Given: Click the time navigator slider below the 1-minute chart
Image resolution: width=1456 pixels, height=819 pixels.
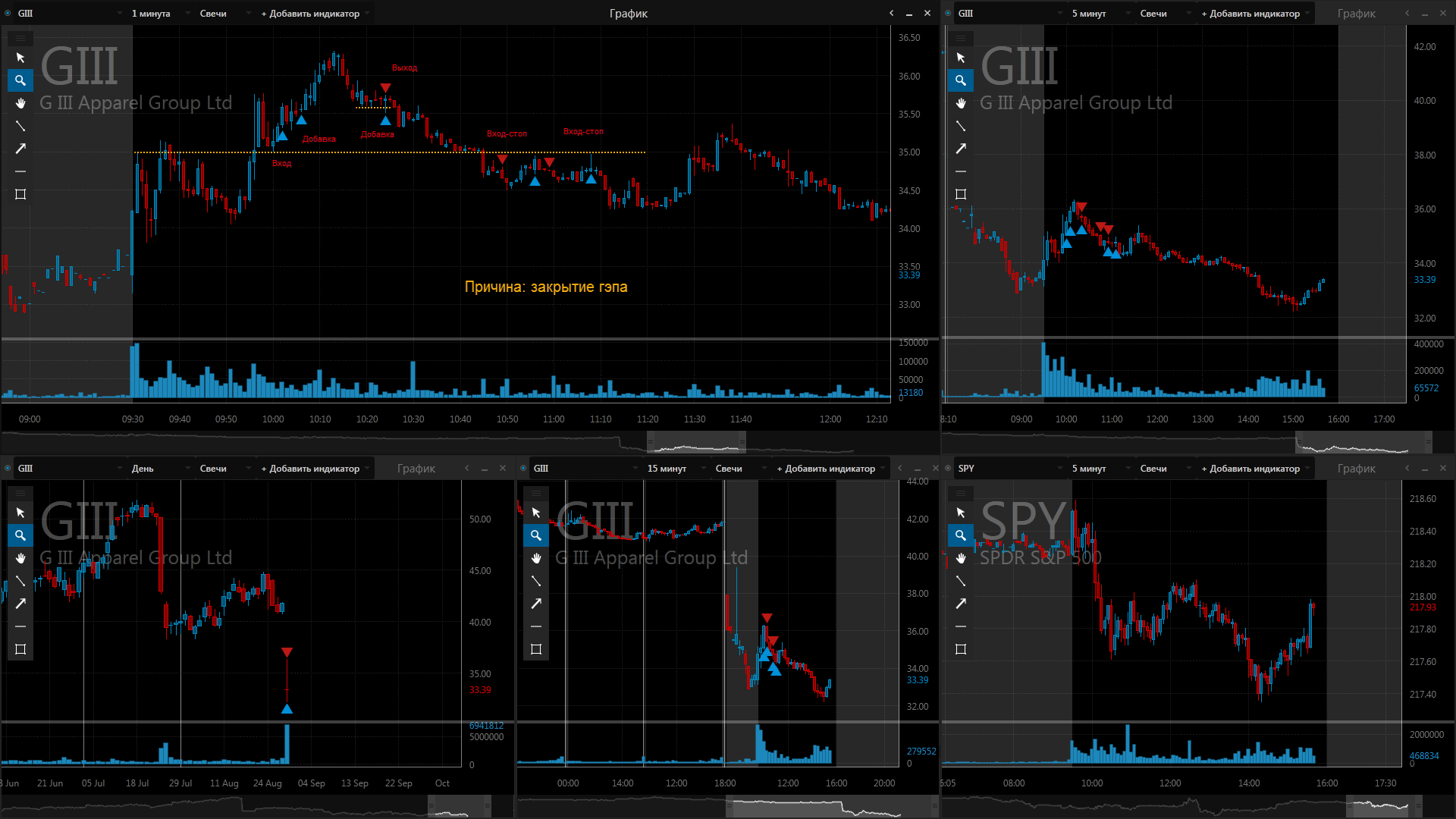Looking at the screenshot, I should pyautogui.click(x=696, y=442).
